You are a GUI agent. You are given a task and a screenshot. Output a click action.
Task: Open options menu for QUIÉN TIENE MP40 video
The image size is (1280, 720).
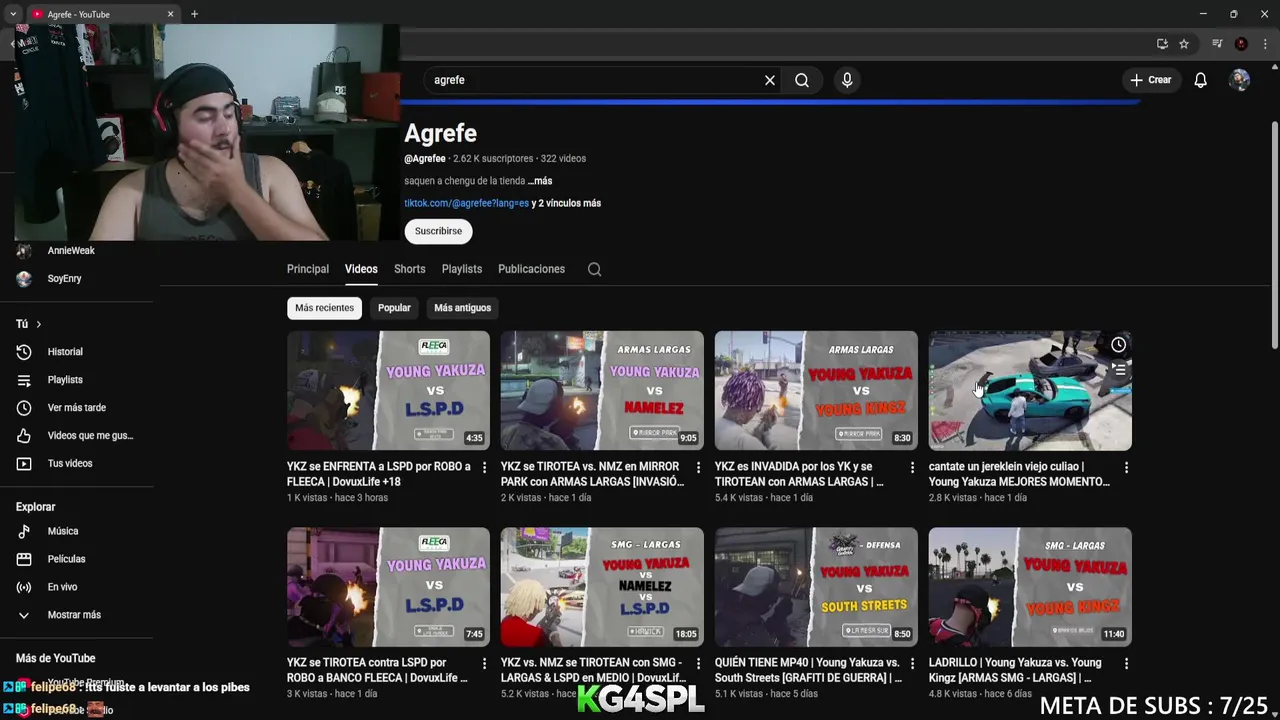912,663
